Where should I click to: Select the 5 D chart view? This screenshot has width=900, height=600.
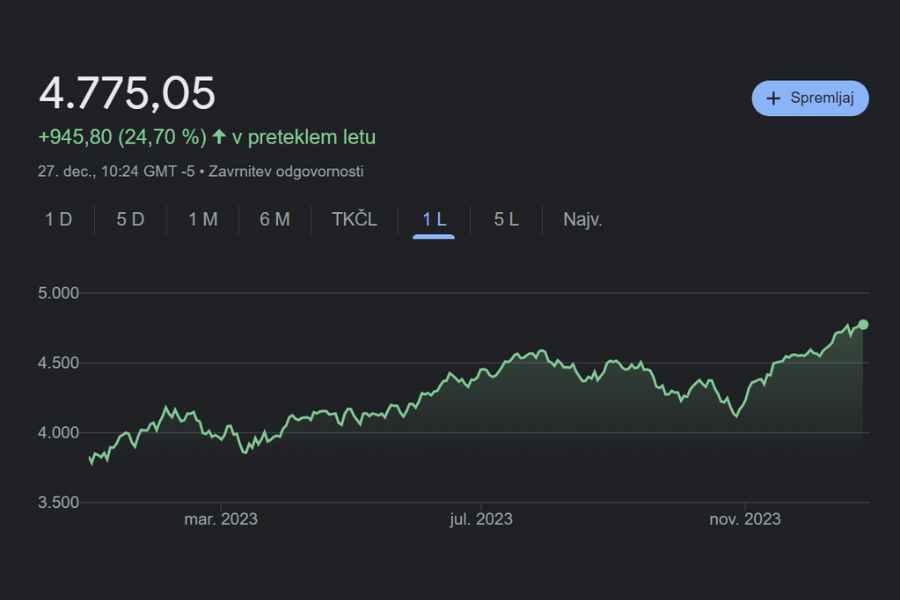coord(129,219)
